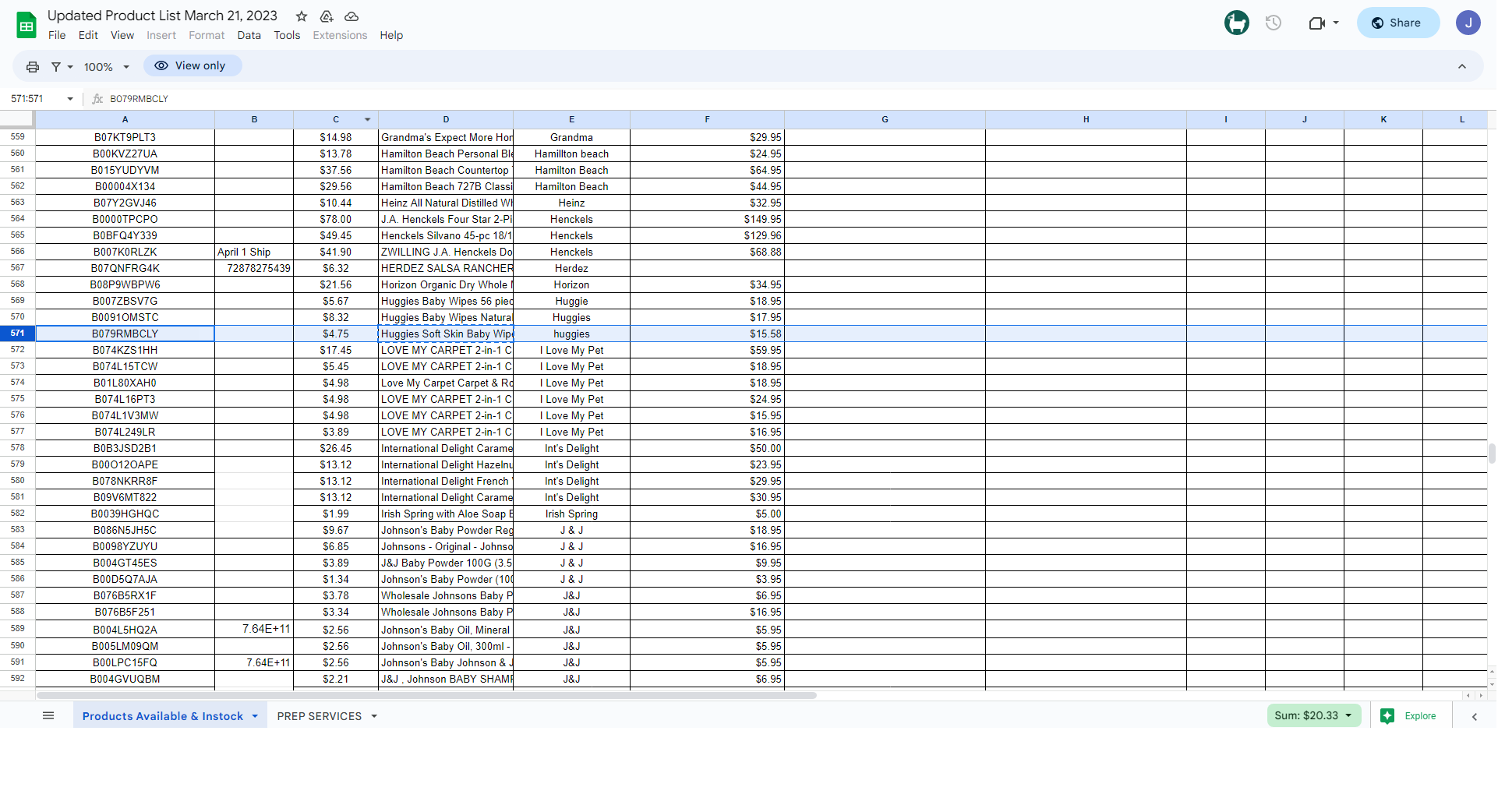
Task: Click the $26.45 cost cell
Action: point(336,448)
